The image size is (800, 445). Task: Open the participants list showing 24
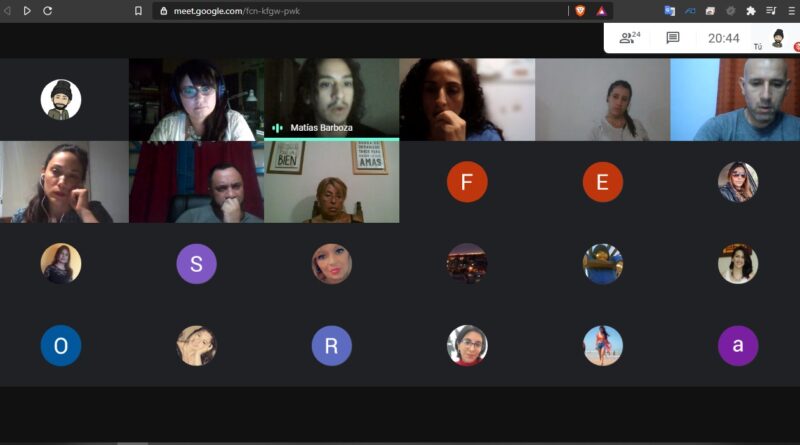[x=629, y=38]
